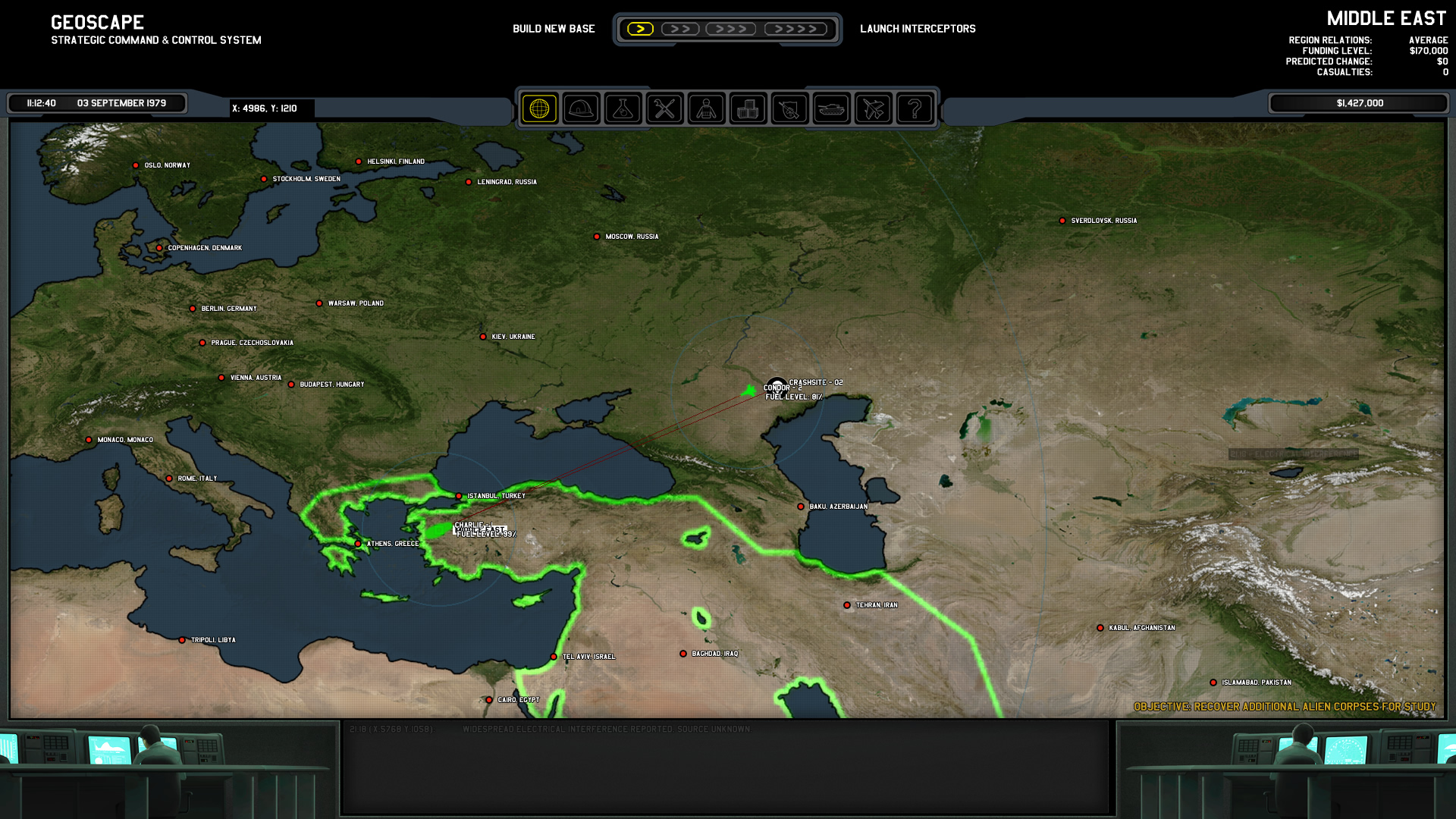The image size is (1456, 819).
Task: Click the Warsaw, Poland city marker
Action: 319,303
